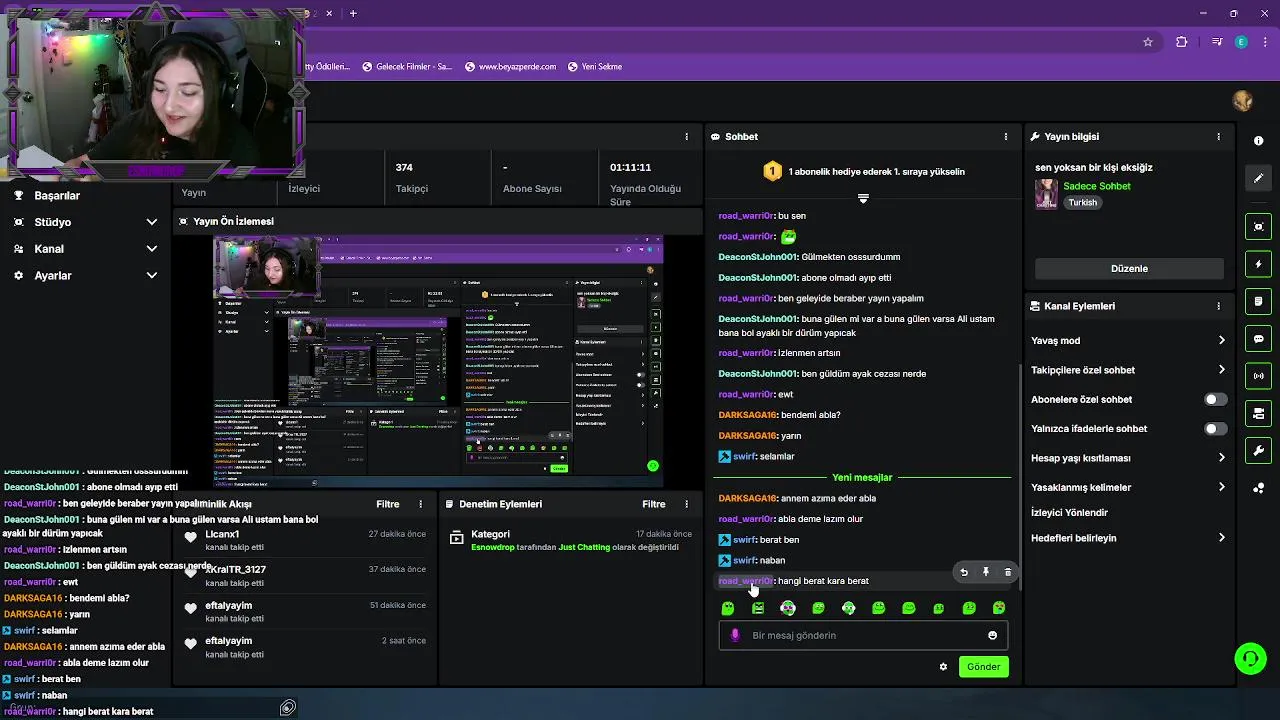Click the Bir mesaj gönderin input field
The height and width of the screenshot is (720, 1280).
pyautogui.click(x=863, y=635)
